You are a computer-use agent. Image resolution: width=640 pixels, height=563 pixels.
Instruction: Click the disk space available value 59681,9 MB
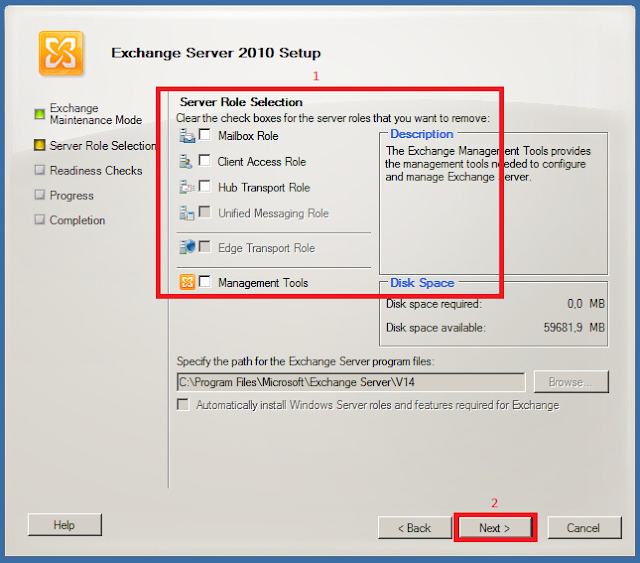(x=574, y=327)
